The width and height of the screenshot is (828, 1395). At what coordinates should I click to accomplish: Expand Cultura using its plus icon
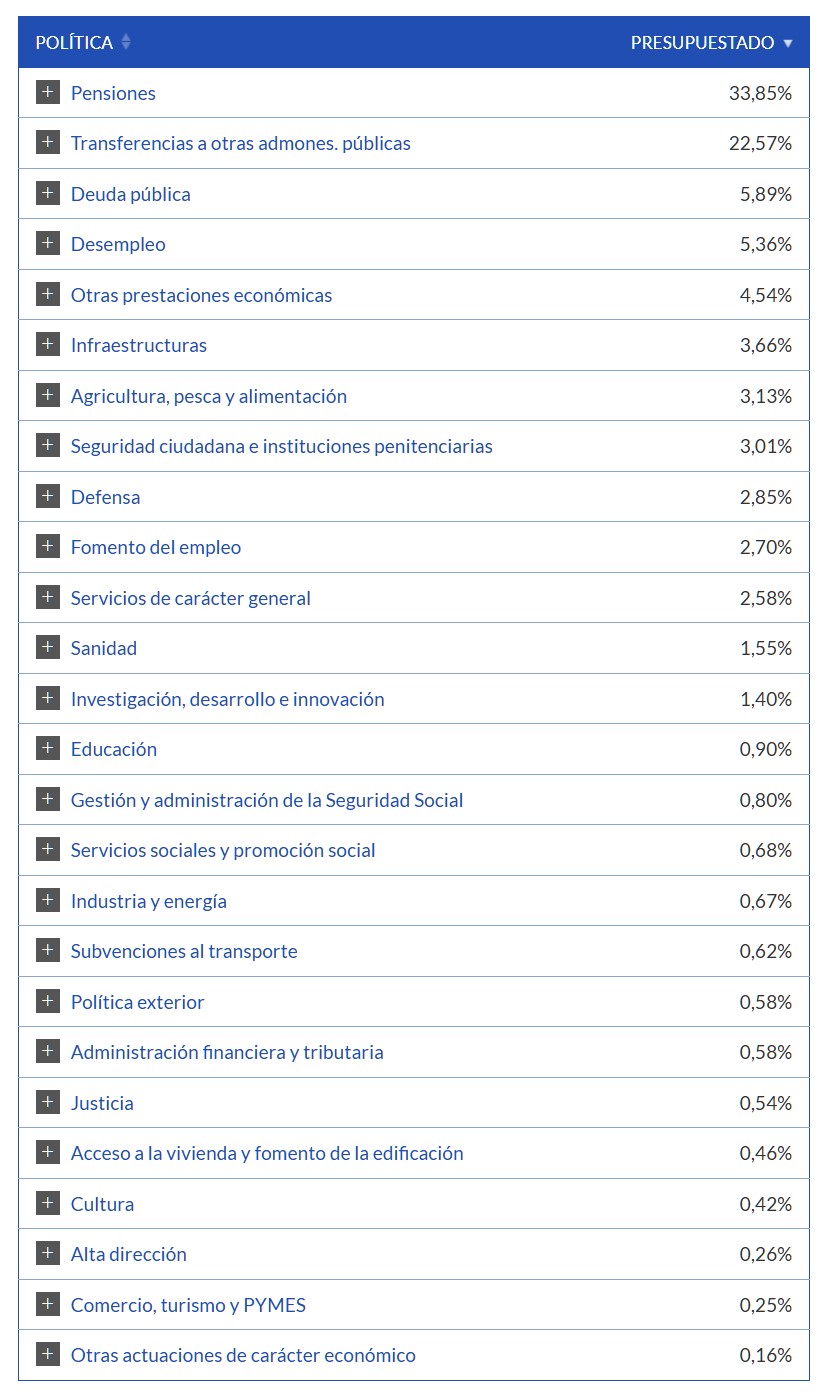[x=47, y=1204]
